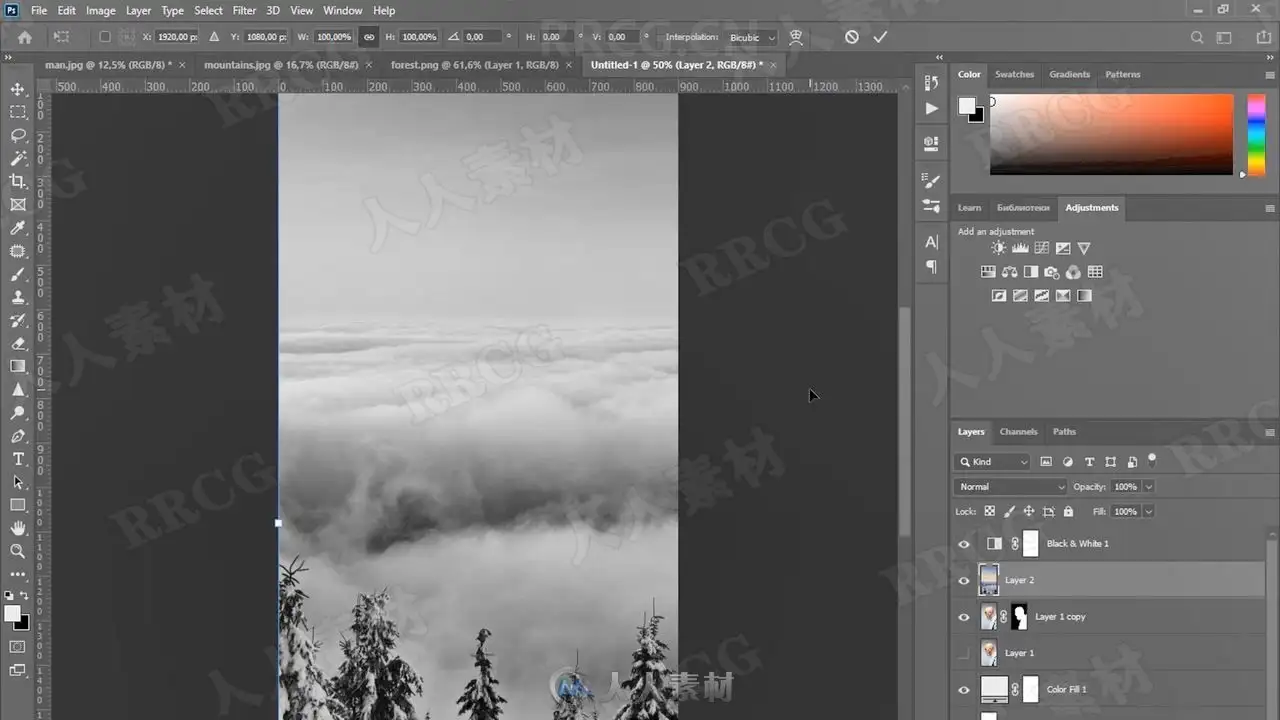Cancel the transform in the options bar
Screen dimensions: 1280x720
(851, 37)
